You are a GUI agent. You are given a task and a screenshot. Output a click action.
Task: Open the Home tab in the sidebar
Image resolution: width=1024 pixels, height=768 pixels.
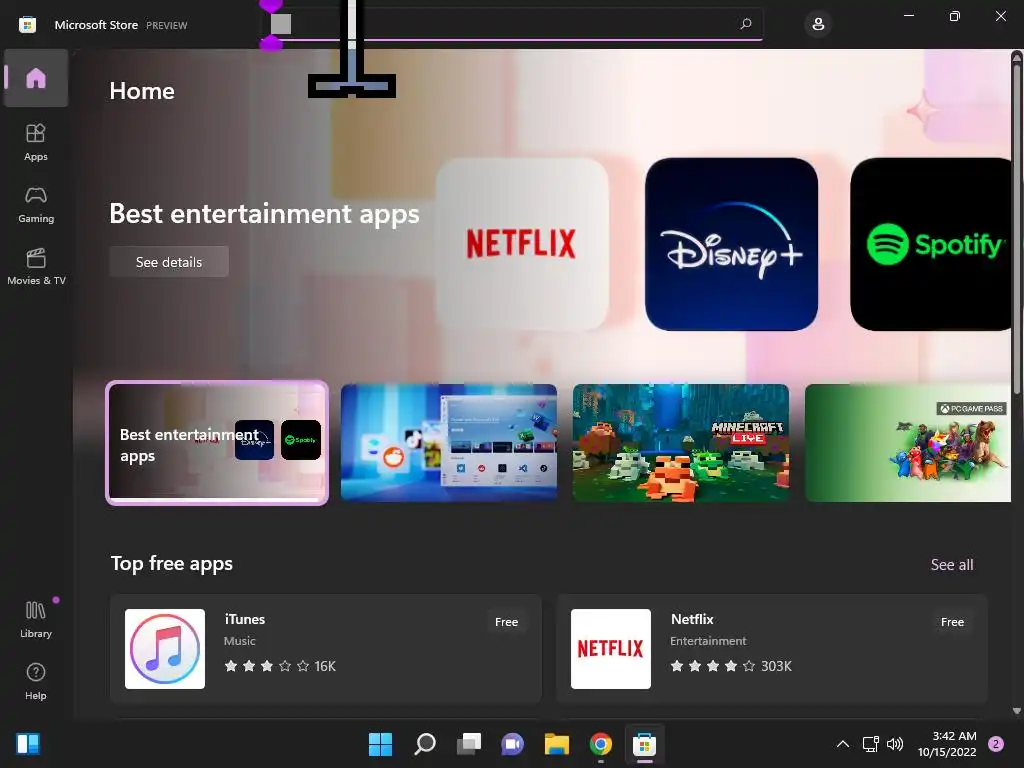click(x=36, y=78)
